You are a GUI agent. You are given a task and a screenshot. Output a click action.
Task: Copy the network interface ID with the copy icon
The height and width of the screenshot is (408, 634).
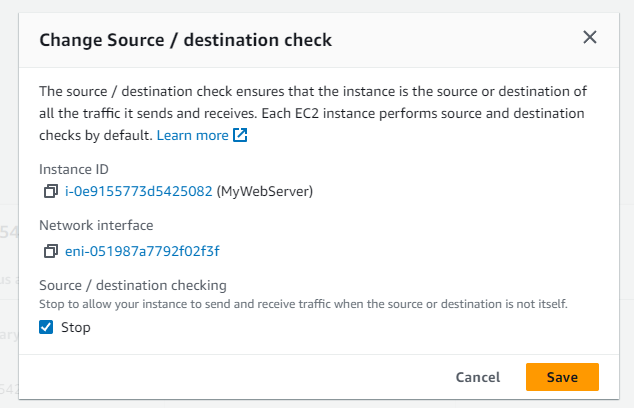(x=51, y=251)
